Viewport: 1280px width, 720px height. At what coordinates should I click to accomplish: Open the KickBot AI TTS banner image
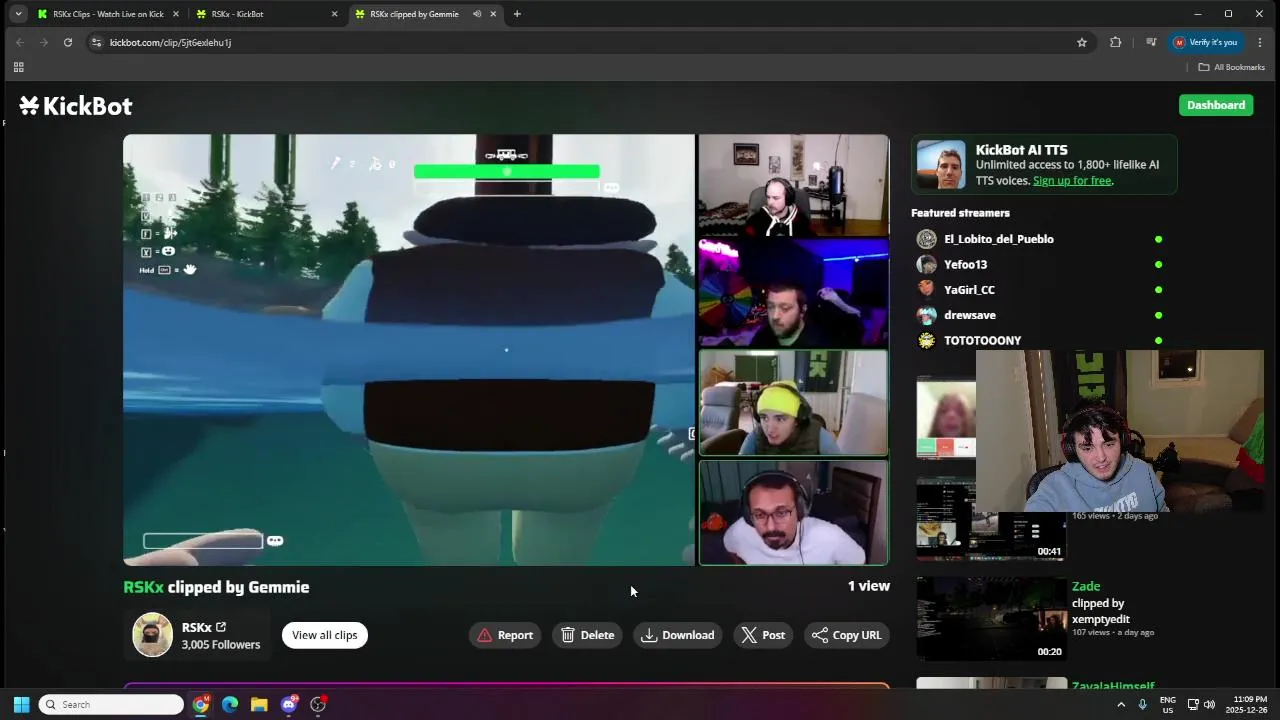(x=941, y=165)
